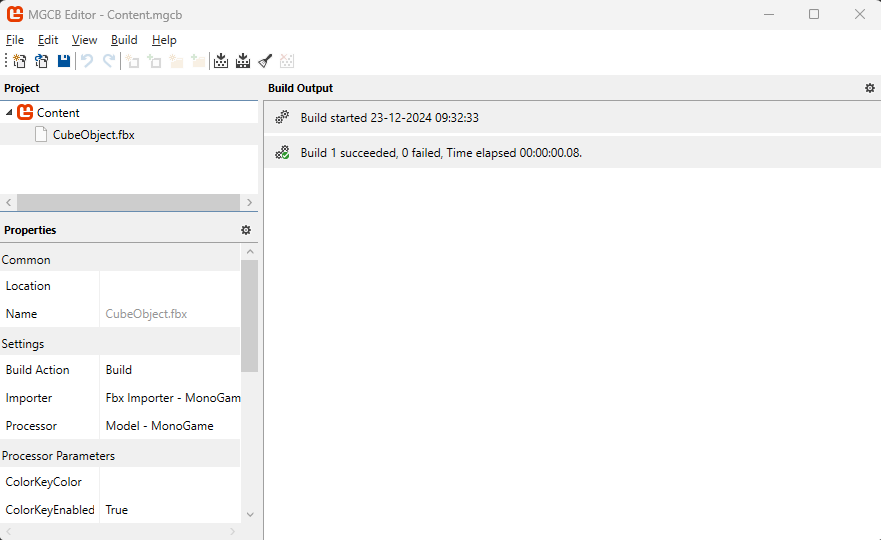Open the Properties panel gear menu
The height and width of the screenshot is (540, 881).
(x=246, y=230)
